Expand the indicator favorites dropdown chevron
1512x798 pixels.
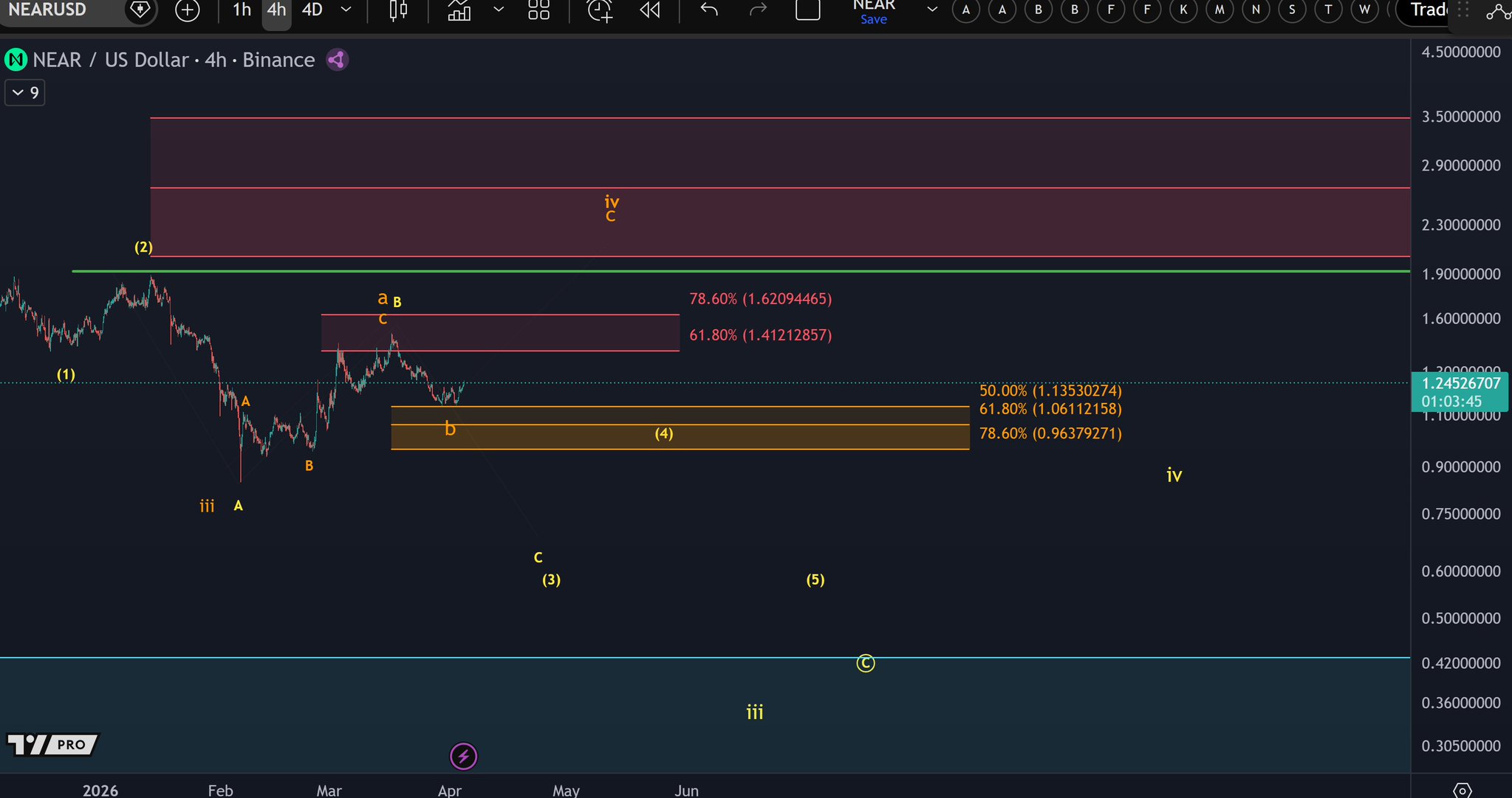pos(499,10)
